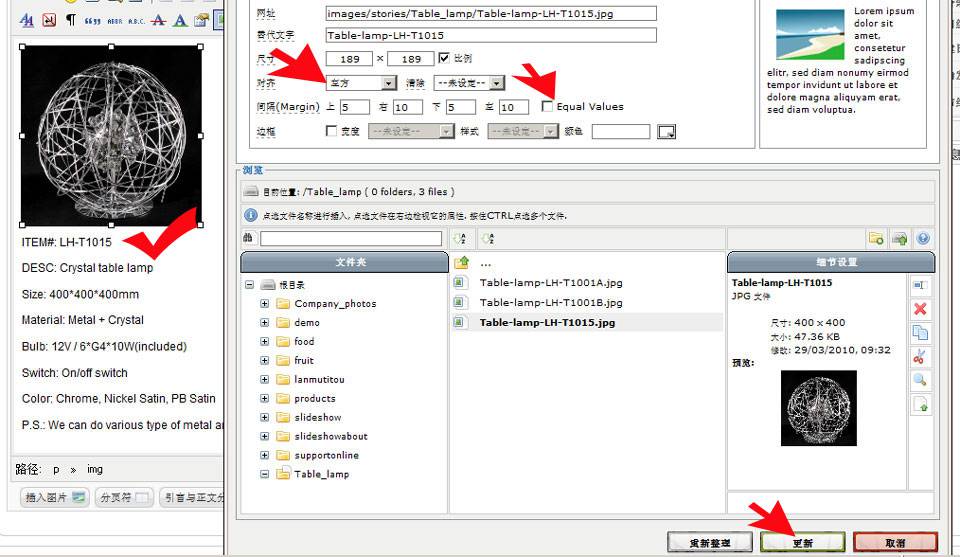The image size is (960, 557).
Task: Click the alternate text input field
Action: 491,36
